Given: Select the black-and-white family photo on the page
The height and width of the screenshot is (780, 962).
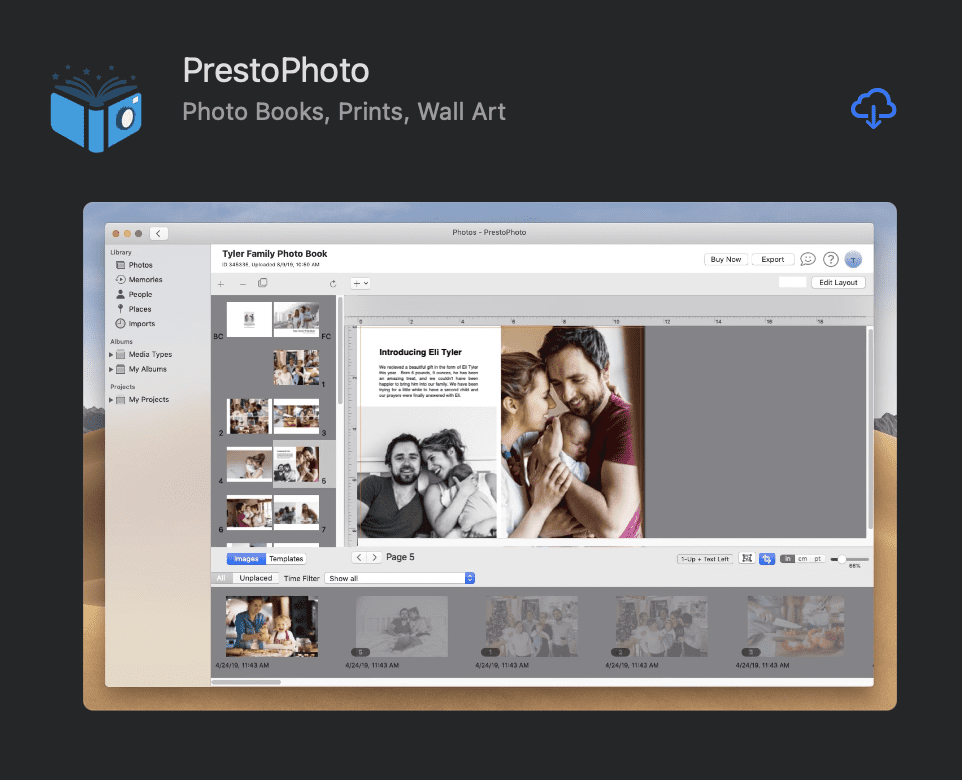Looking at the screenshot, I should [428, 472].
